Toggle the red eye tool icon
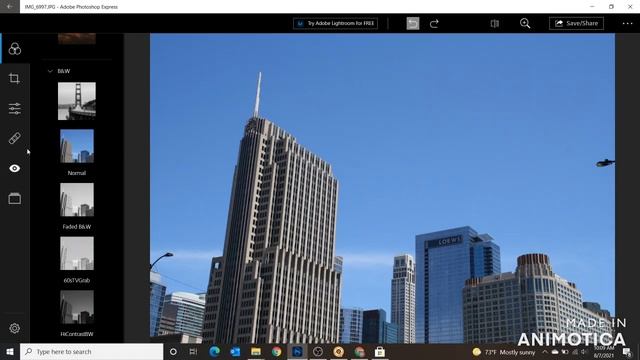 (15, 168)
